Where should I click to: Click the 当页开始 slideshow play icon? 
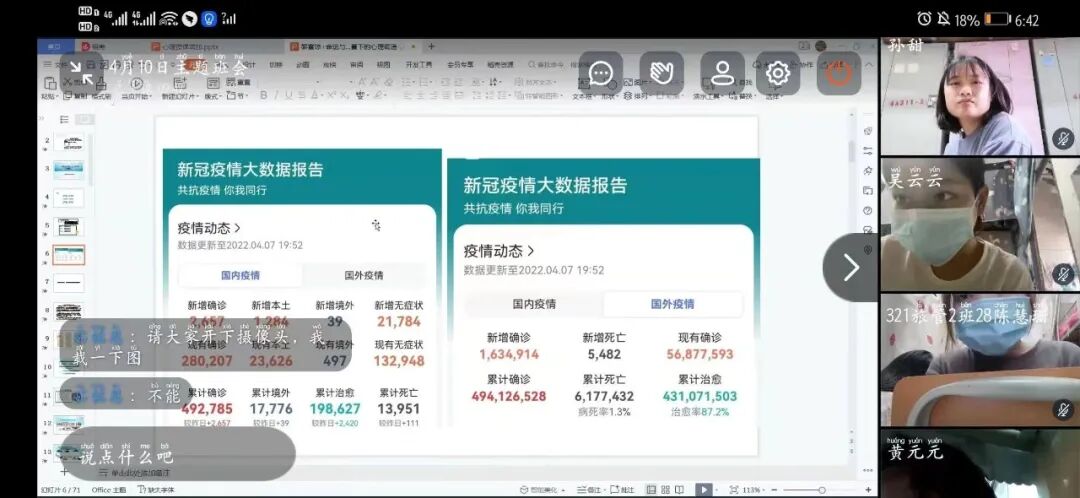(x=136, y=84)
